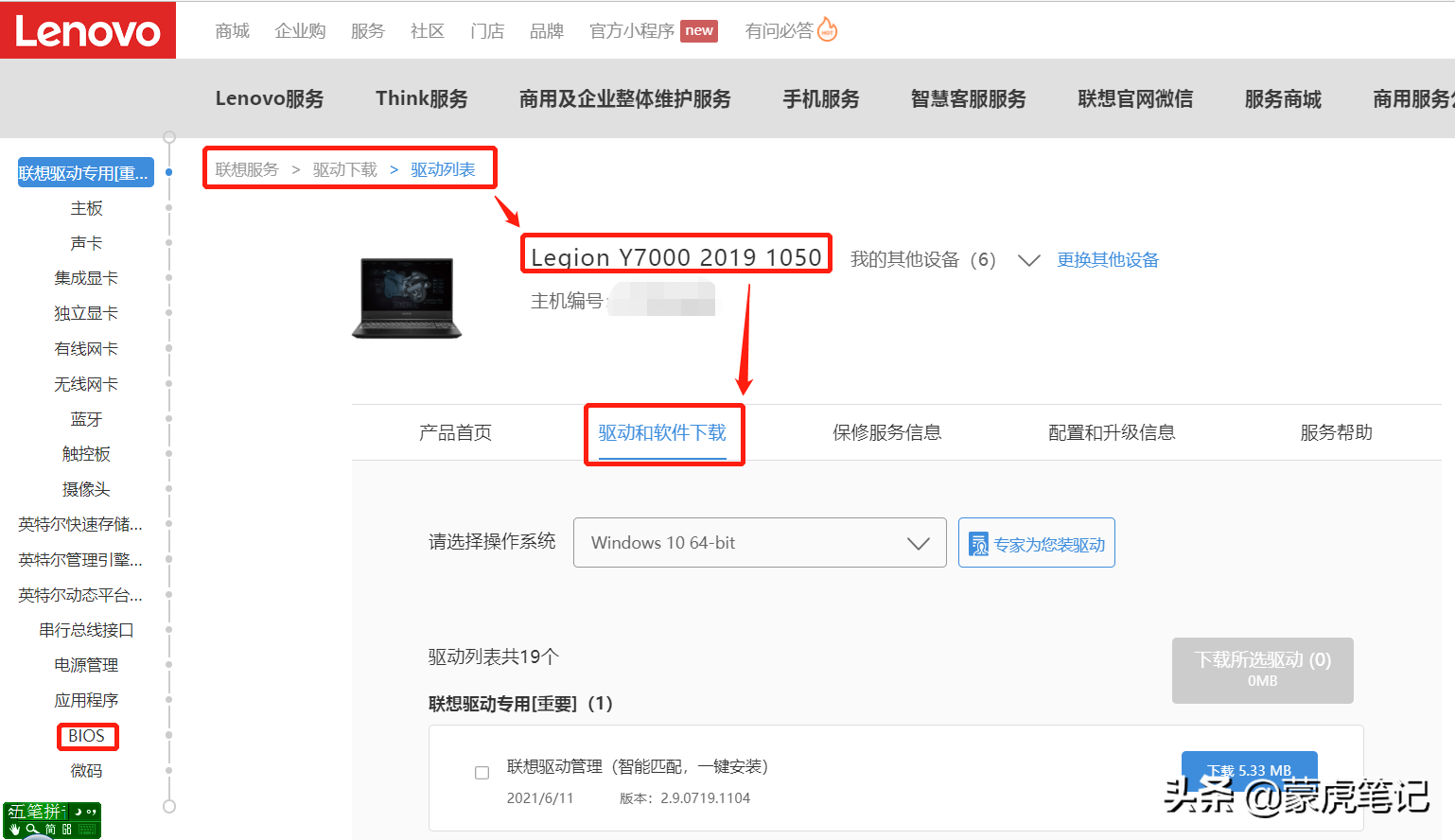Select 蓝牙 in sidebar
The height and width of the screenshot is (840, 1455).
pyautogui.click(x=86, y=419)
